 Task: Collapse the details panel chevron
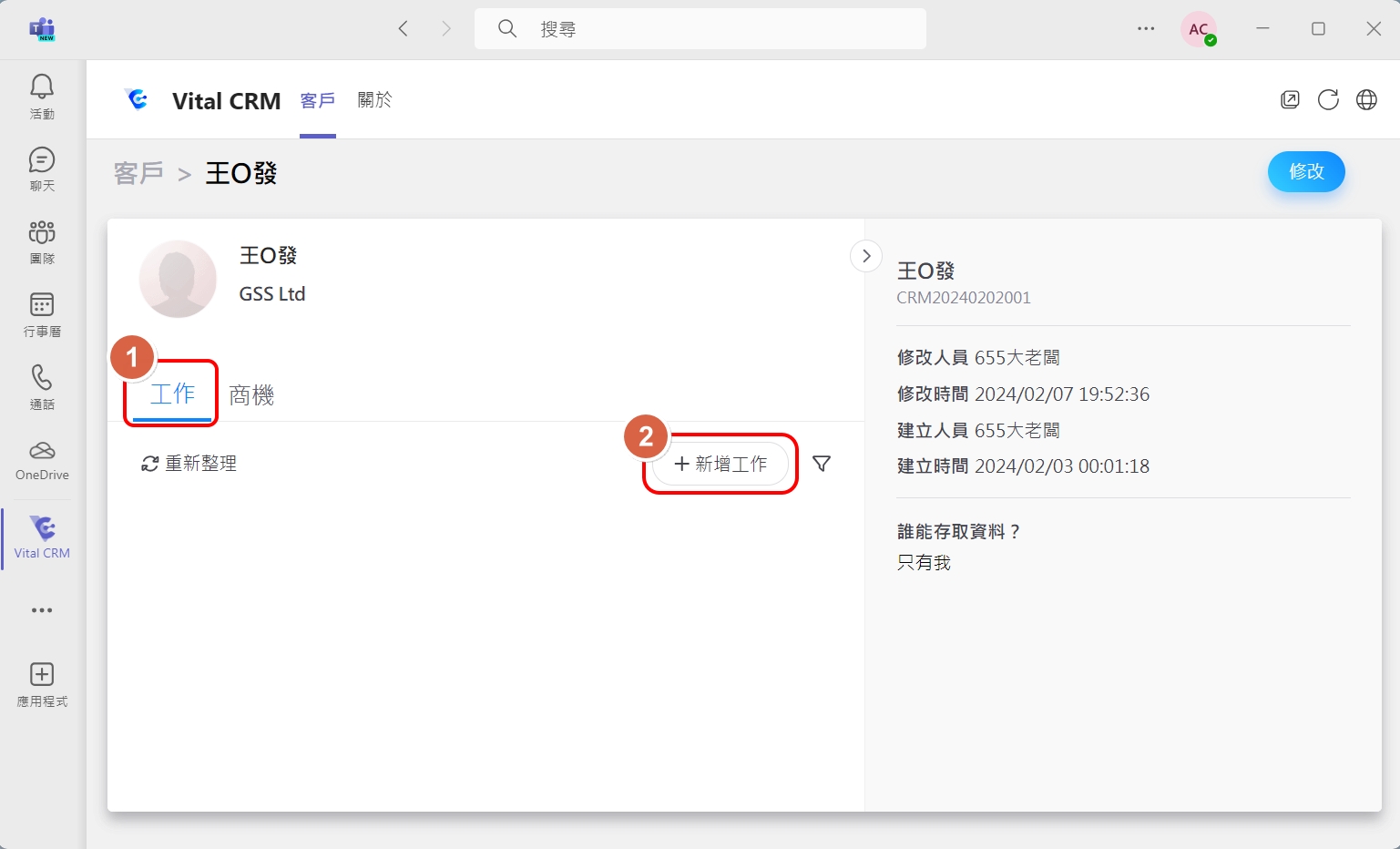(866, 256)
